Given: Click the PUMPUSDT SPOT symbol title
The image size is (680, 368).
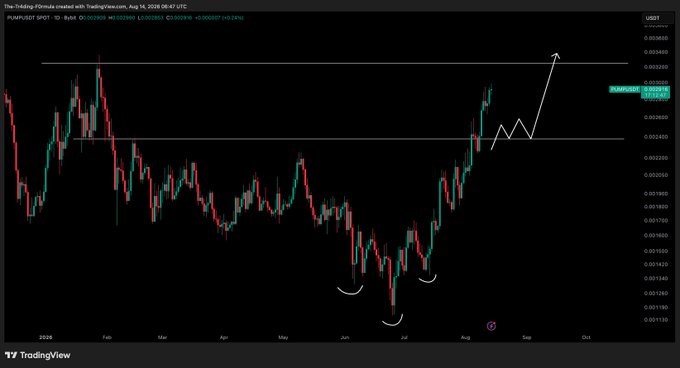Looking at the screenshot, I should point(42,18).
